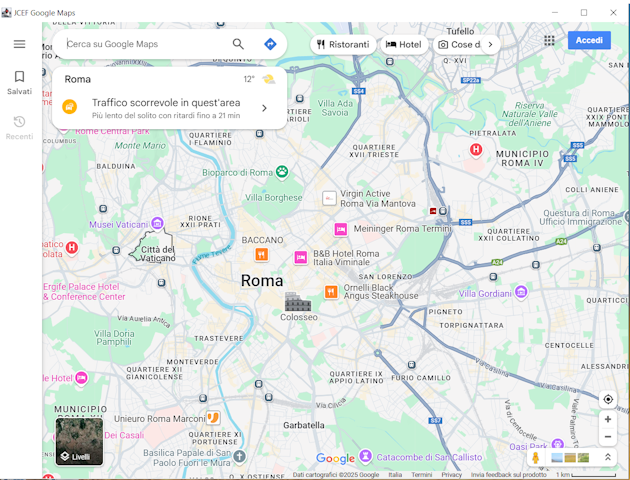Open Salvati saved places
The height and width of the screenshot is (480, 630).
click(19, 83)
